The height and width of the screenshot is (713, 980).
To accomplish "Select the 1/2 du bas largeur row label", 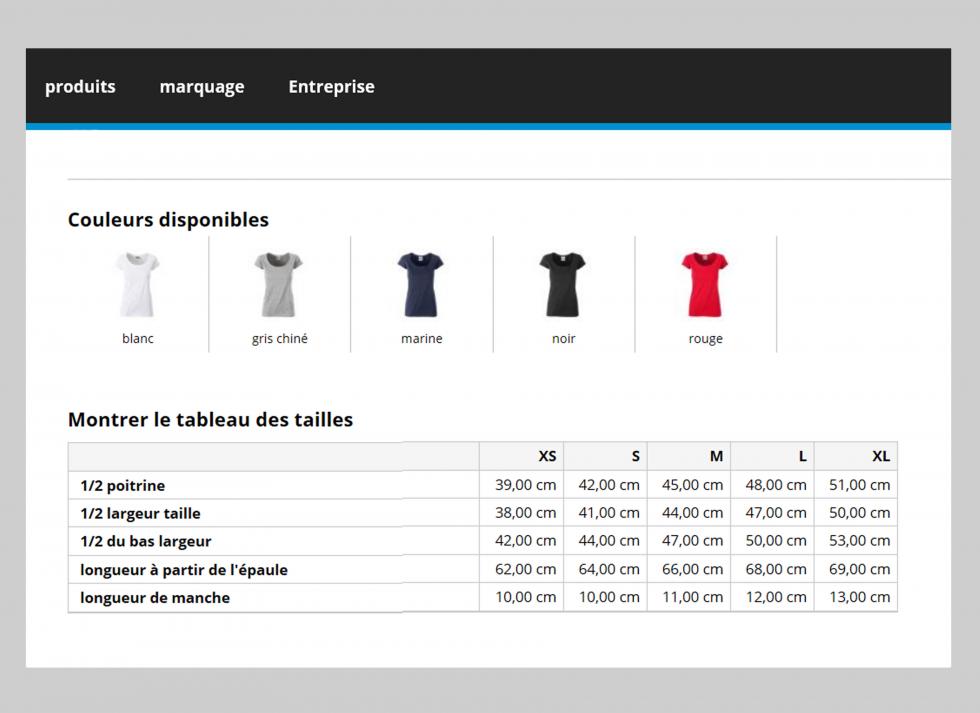I will pos(146,541).
